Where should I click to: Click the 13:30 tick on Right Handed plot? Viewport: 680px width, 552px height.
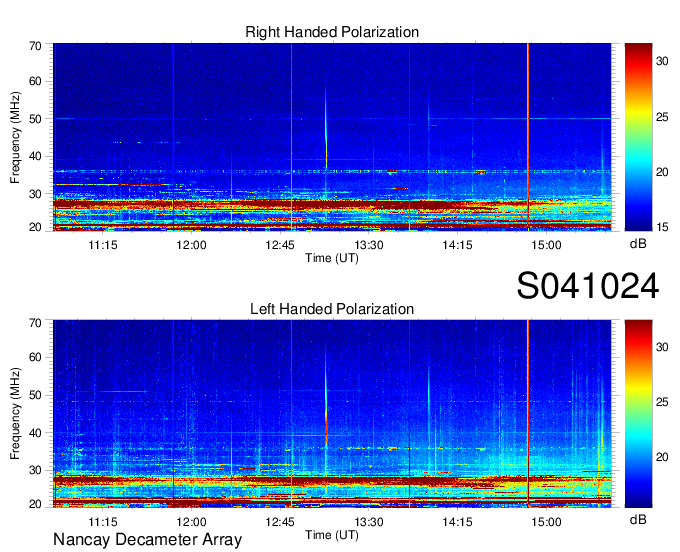click(369, 245)
